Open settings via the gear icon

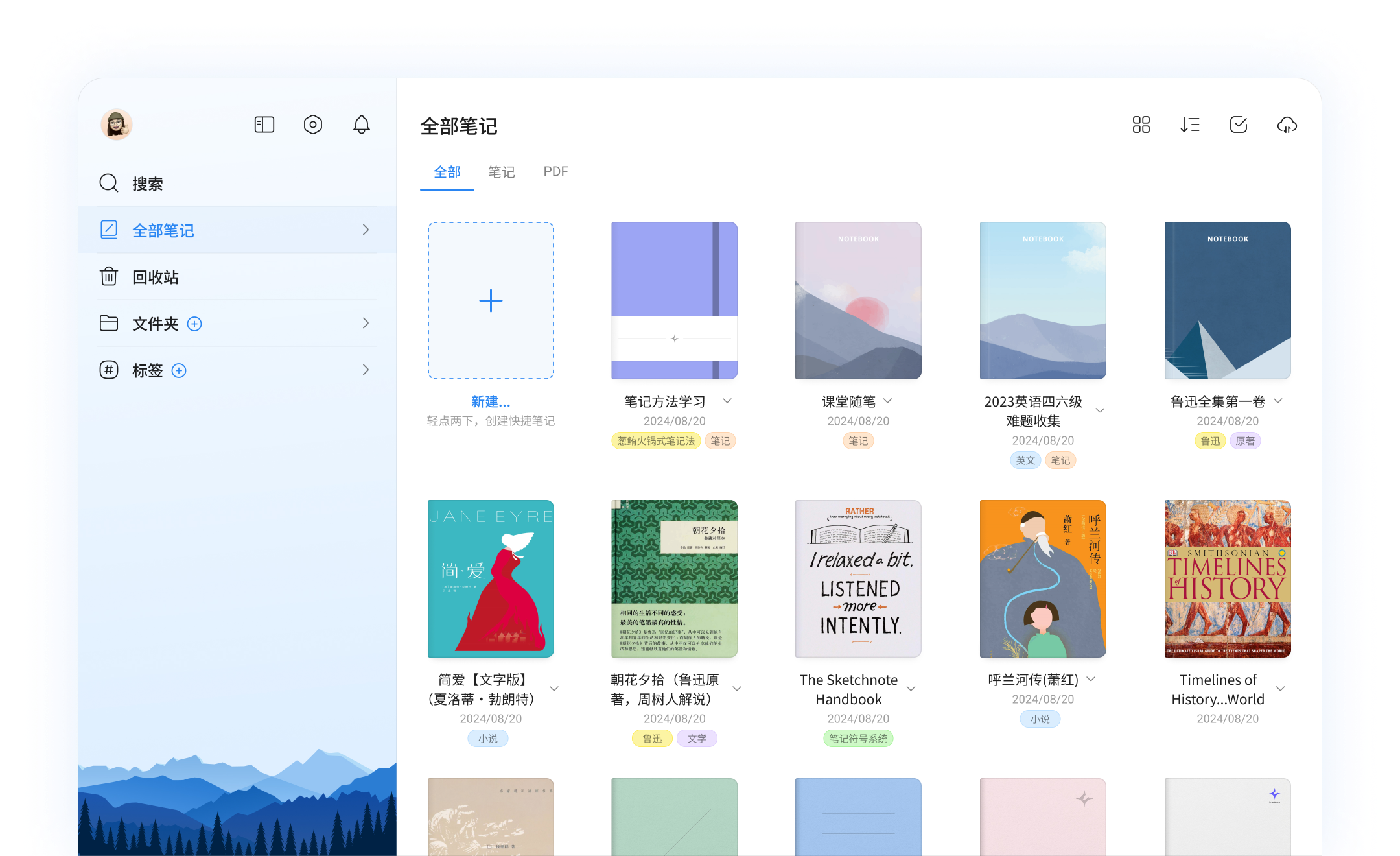point(313,124)
